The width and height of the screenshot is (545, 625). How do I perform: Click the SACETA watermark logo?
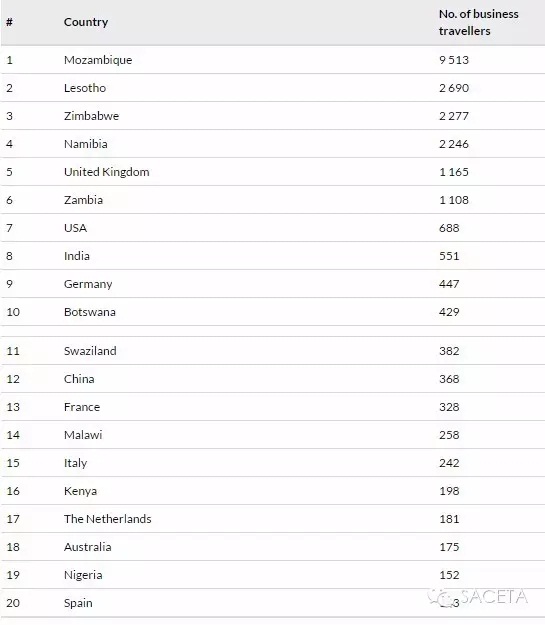[x=477, y=597]
